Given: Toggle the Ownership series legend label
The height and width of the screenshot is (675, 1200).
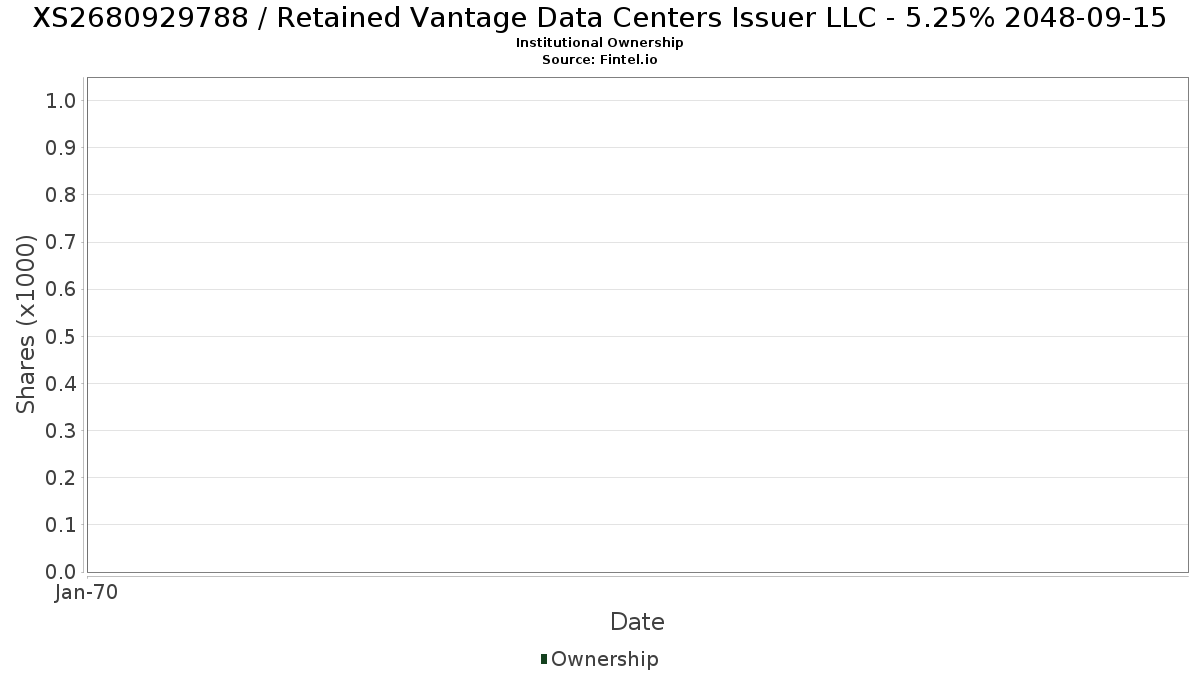Looking at the screenshot, I should pos(604,659).
